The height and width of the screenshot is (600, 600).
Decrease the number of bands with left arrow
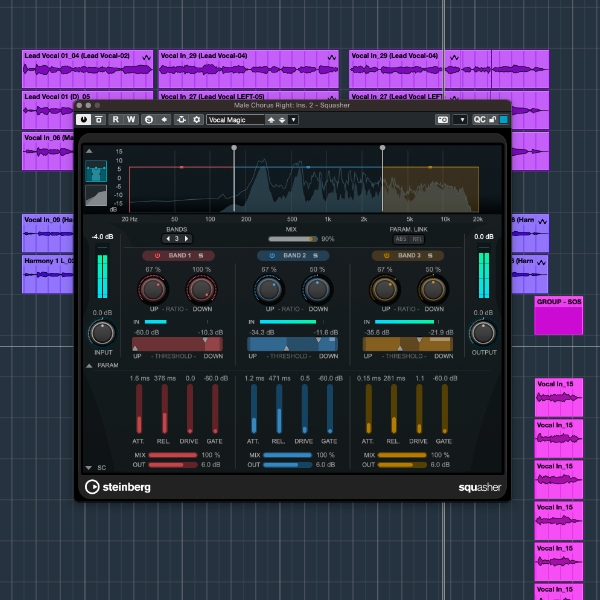(x=168, y=239)
